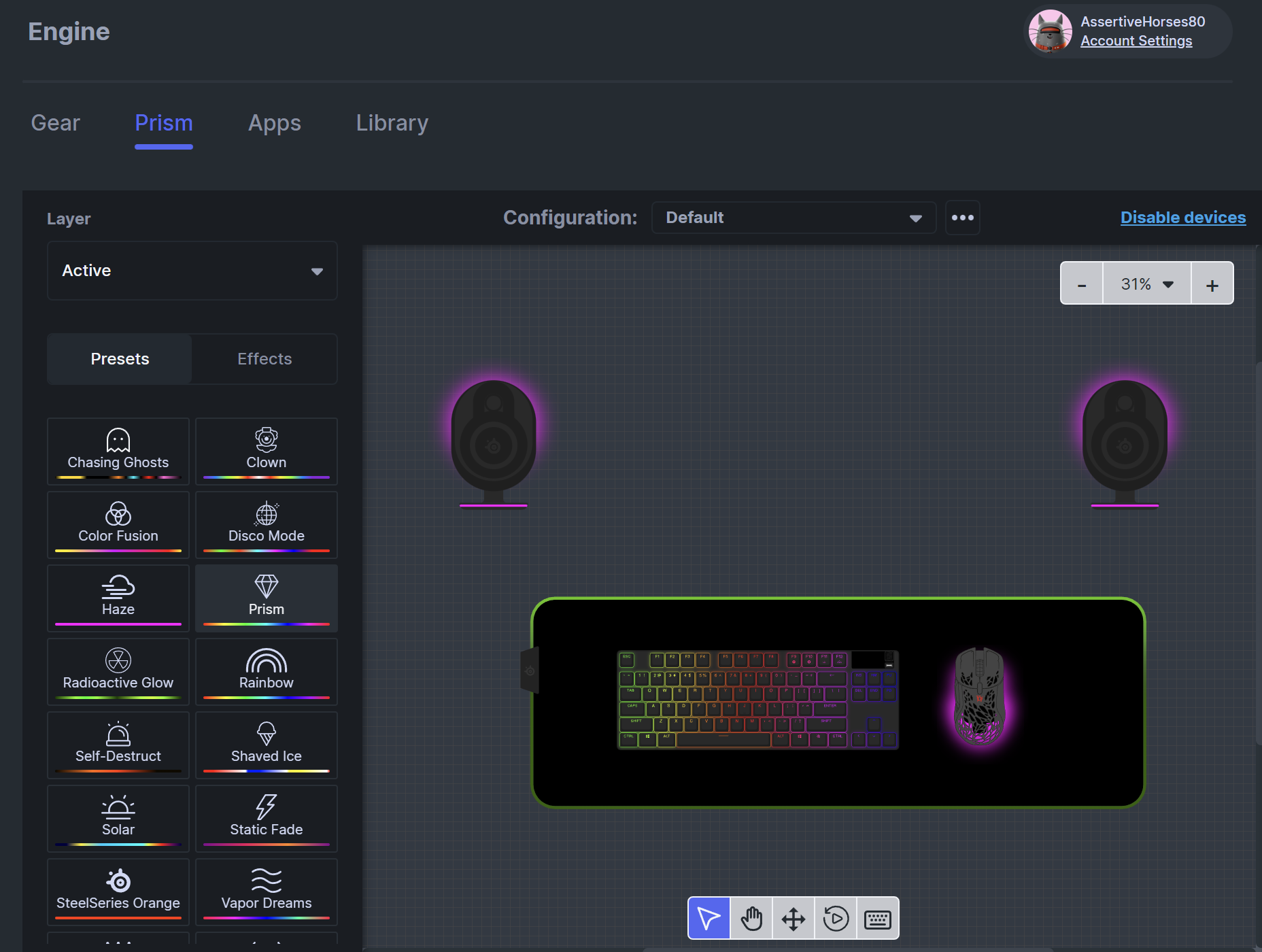Select the mouse device on canvas
This screenshot has width=1262, height=952.
click(980, 696)
